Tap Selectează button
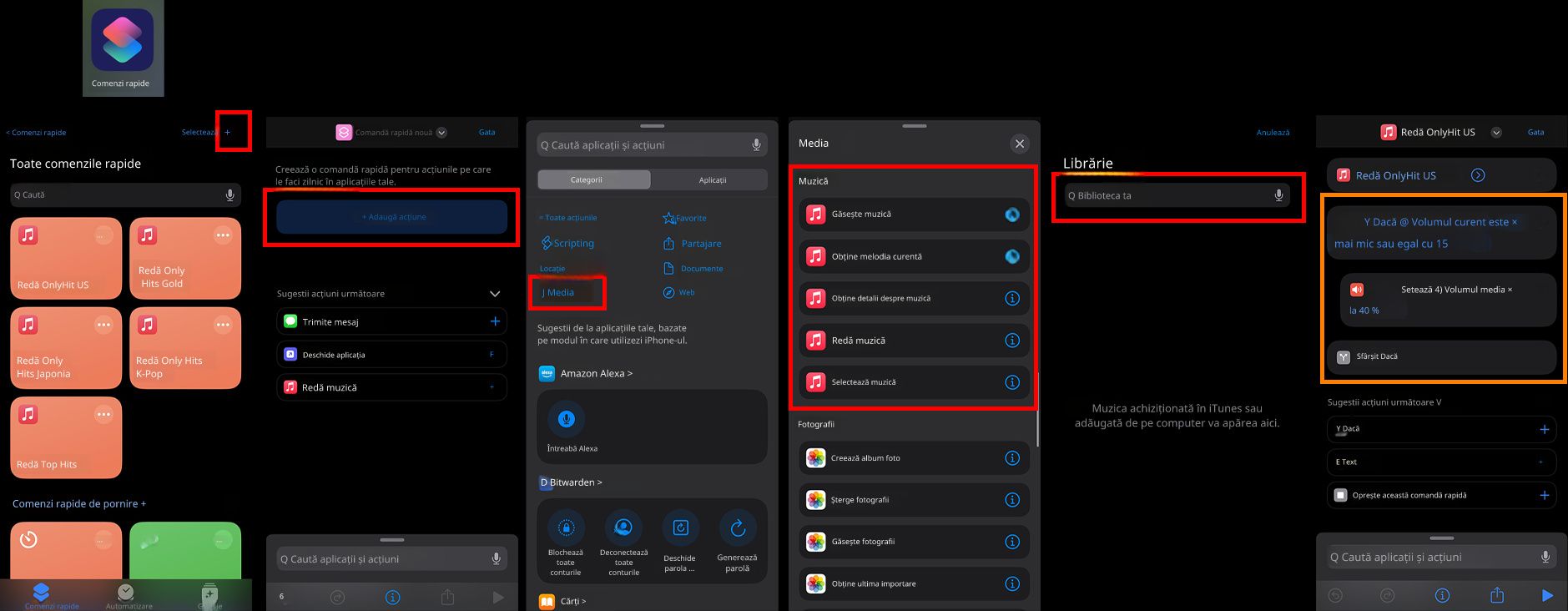 click(199, 133)
